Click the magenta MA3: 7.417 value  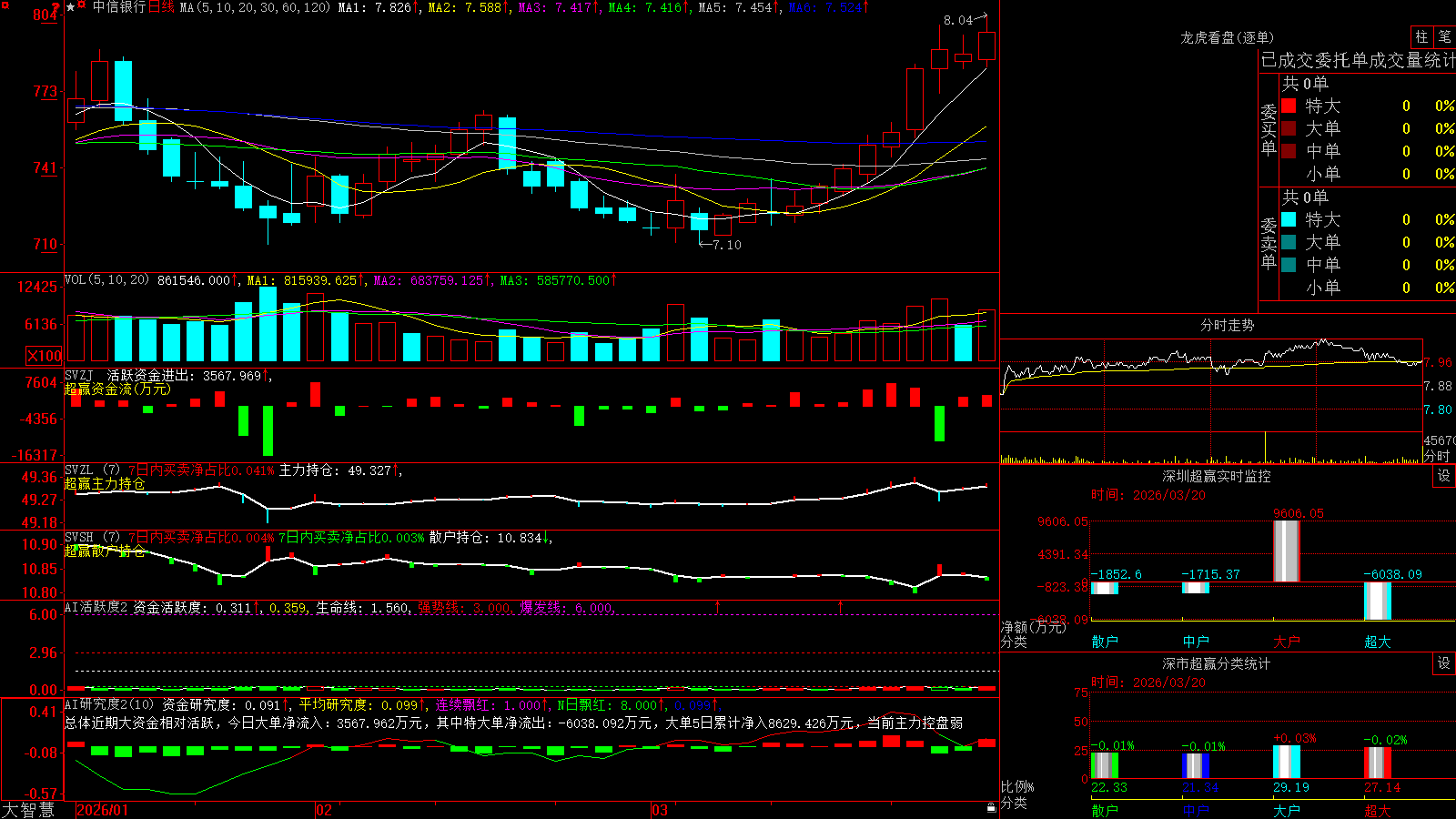[x=559, y=7]
